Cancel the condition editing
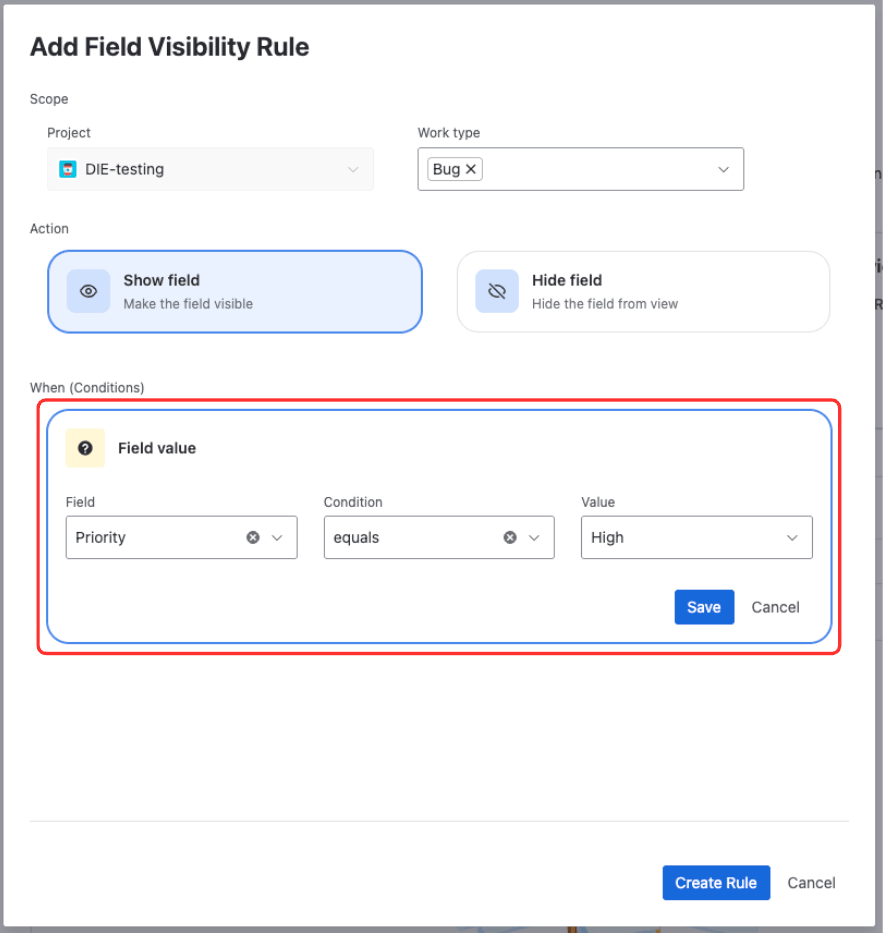Image resolution: width=885 pixels, height=933 pixels. (775, 607)
